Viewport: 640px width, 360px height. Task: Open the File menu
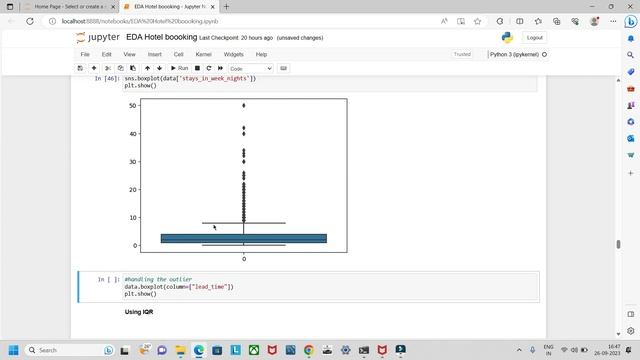pyautogui.click(x=85, y=54)
